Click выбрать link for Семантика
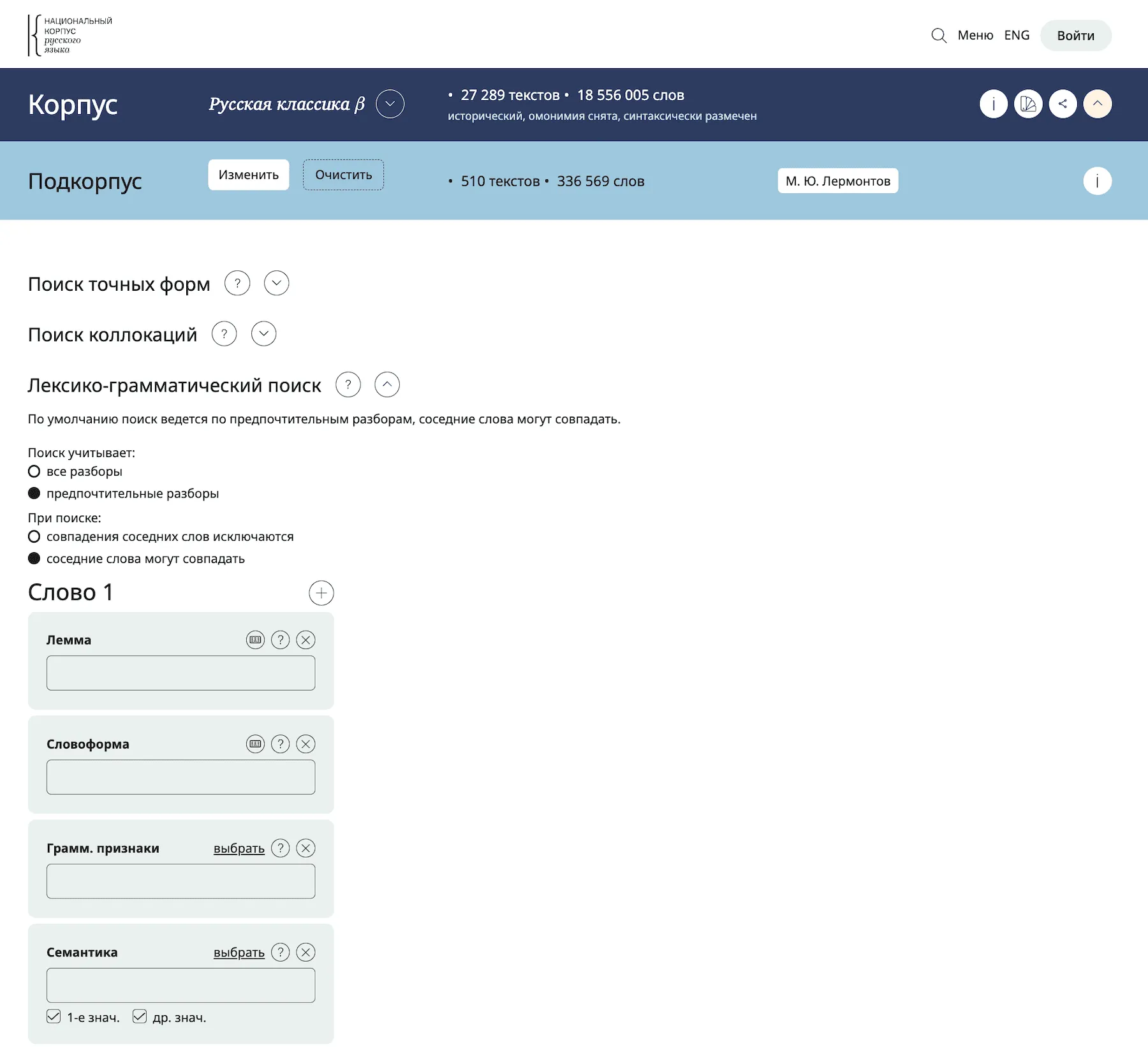1148x1047 pixels. (x=239, y=953)
